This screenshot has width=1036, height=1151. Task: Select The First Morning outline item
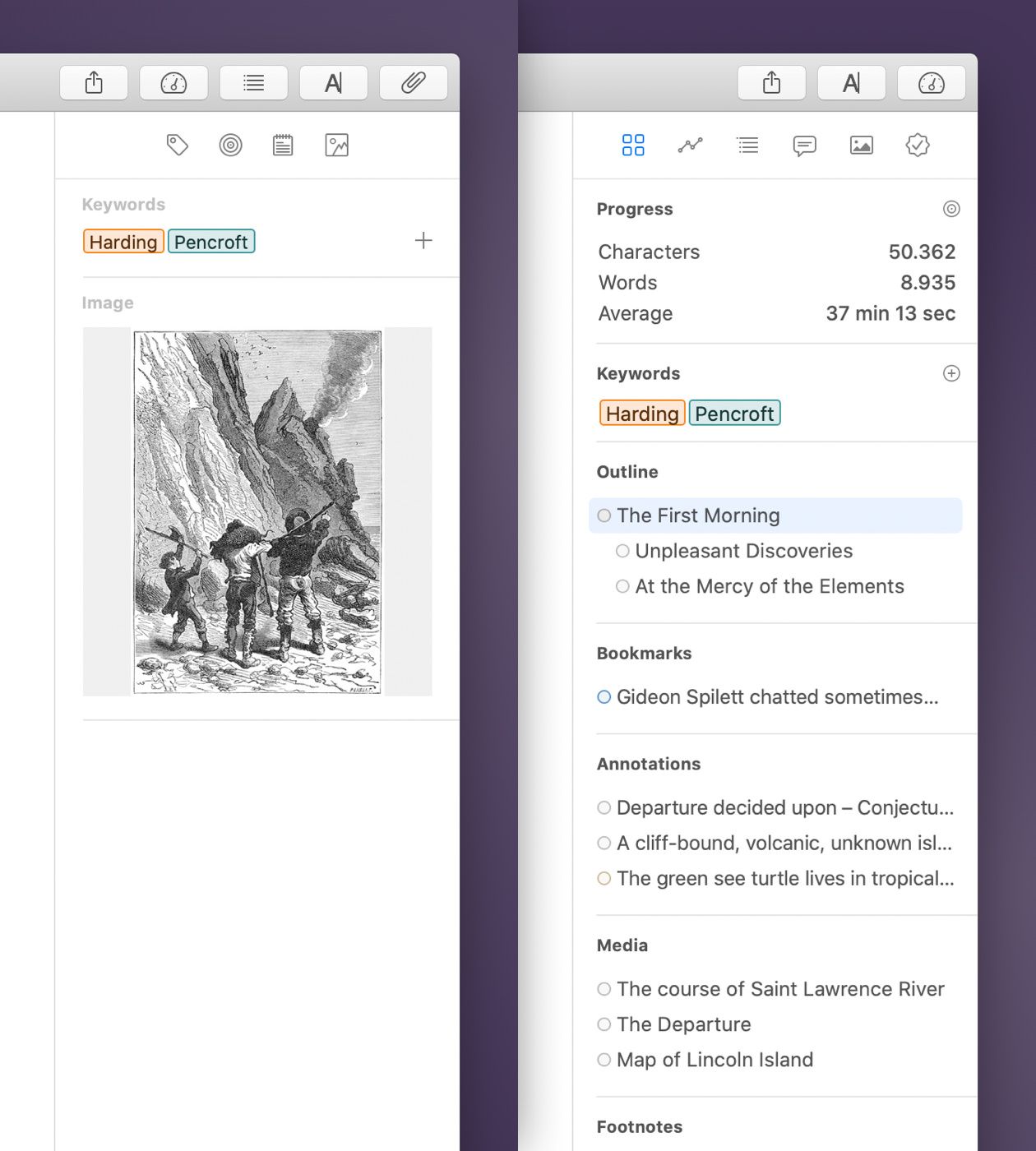[775, 515]
